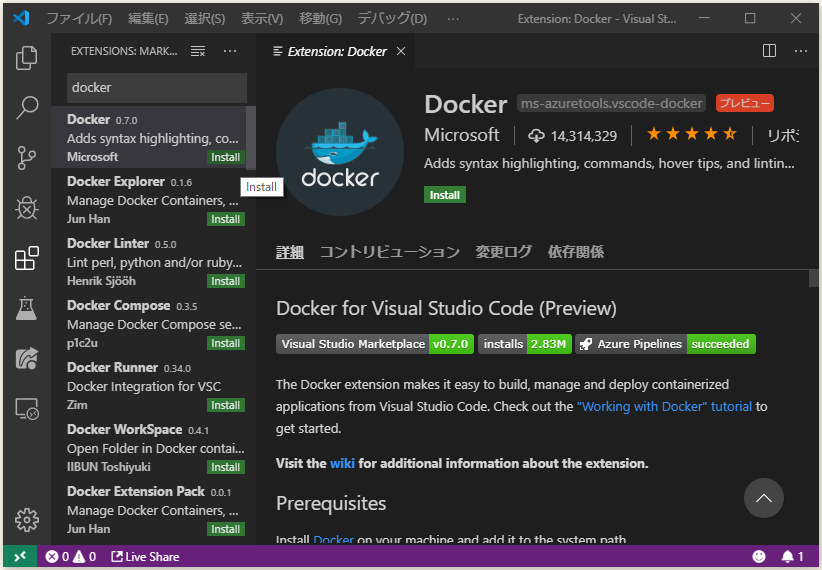
Task: Click the Visual Studio Marketplace v0.7.0 badge
Action: (375, 344)
